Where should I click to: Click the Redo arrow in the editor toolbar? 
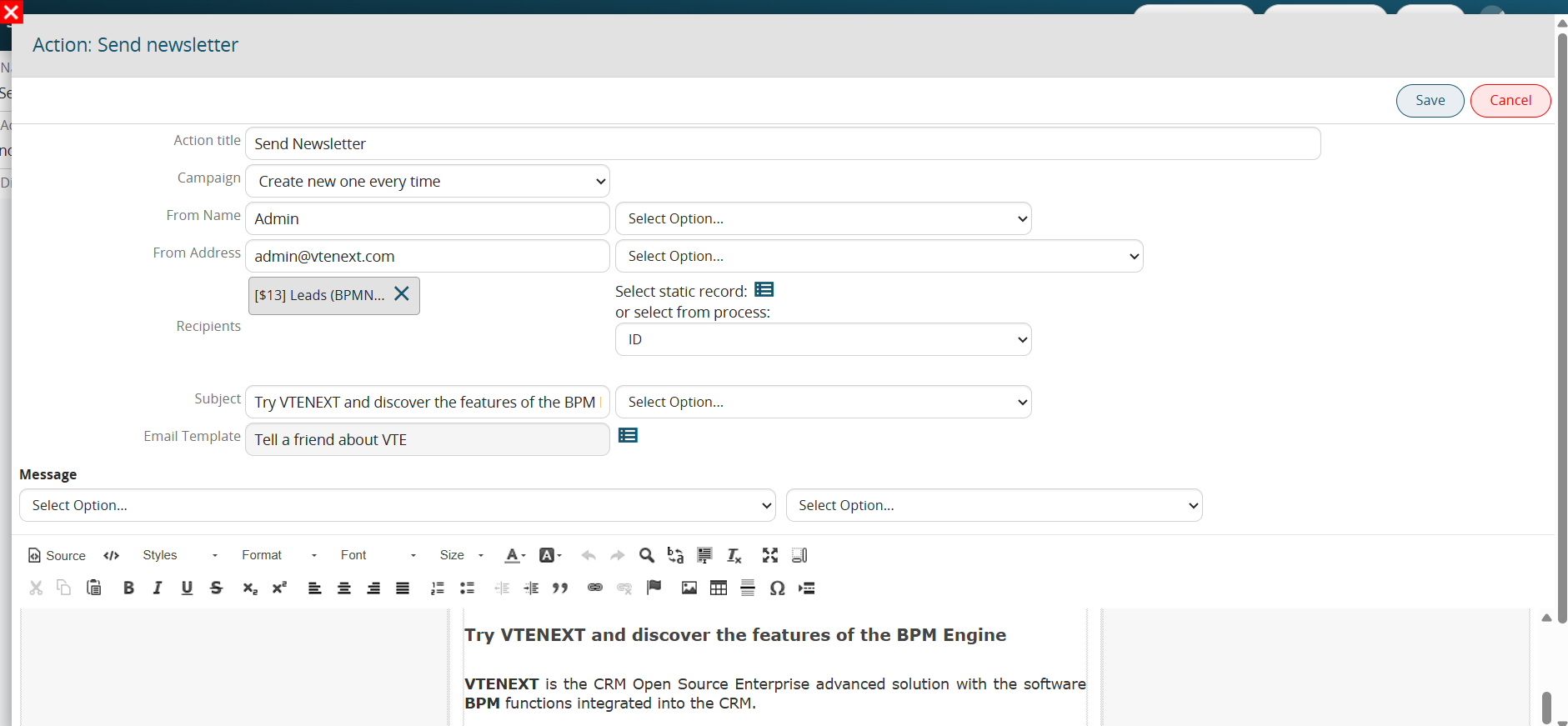point(618,555)
